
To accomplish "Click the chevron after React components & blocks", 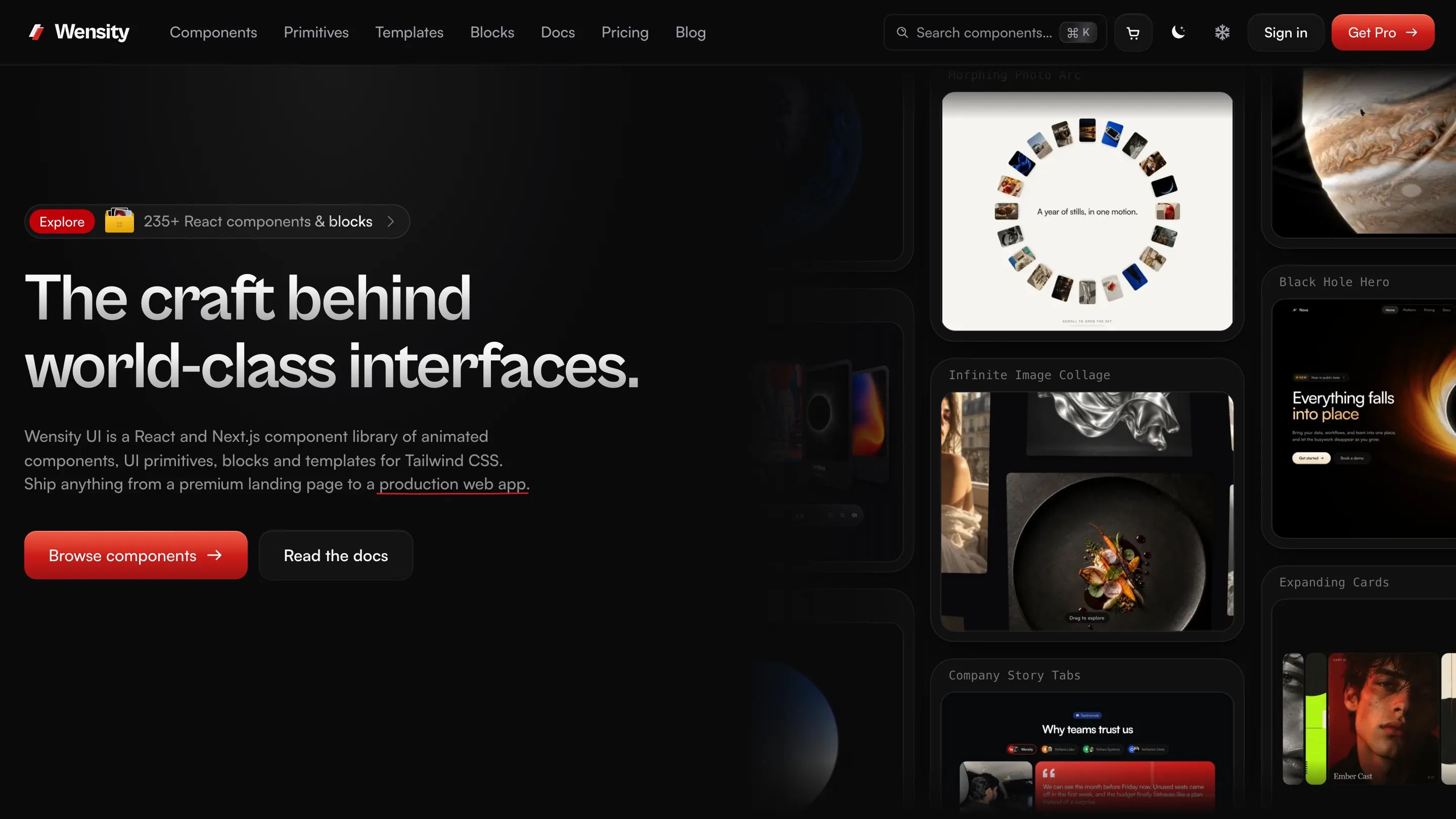I will coord(391,221).
